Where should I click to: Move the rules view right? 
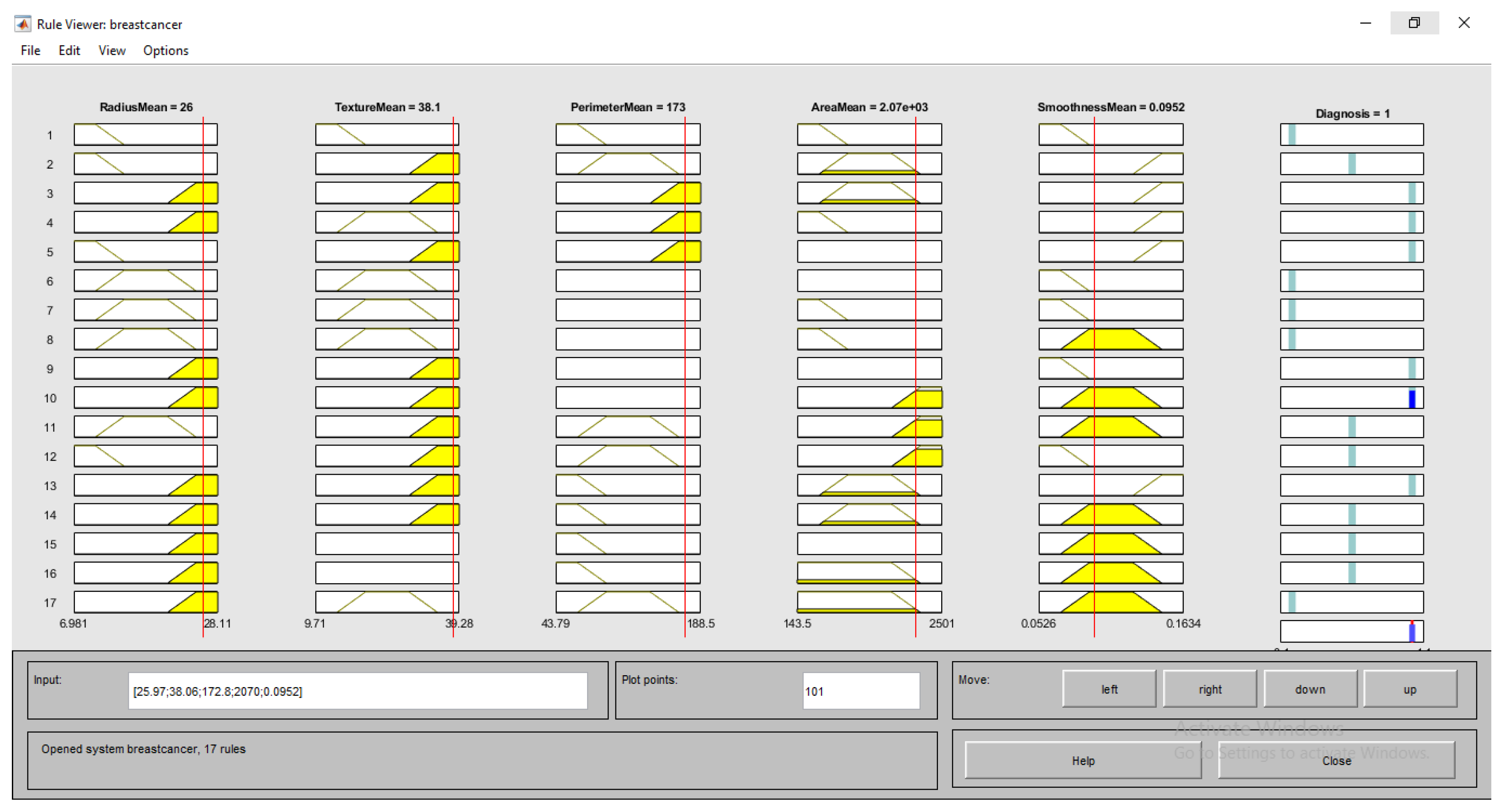1209,689
